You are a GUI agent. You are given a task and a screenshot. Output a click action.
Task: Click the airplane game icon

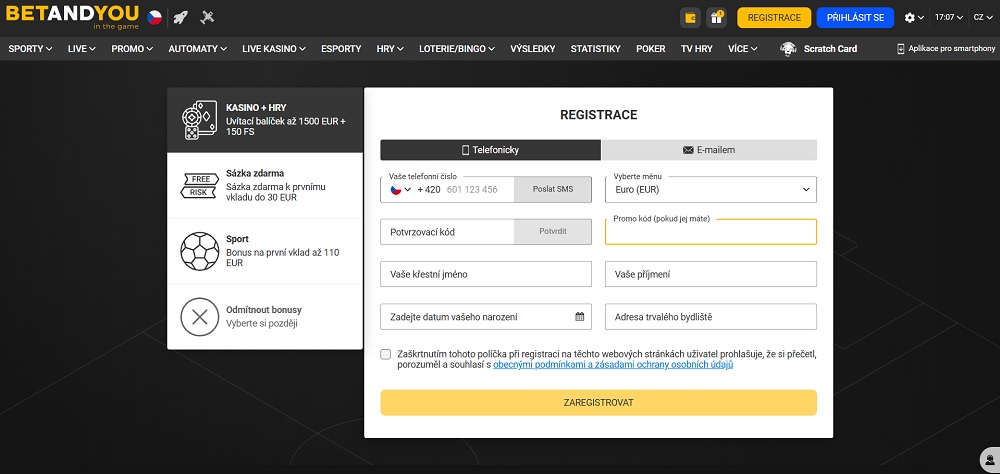[x=207, y=17]
